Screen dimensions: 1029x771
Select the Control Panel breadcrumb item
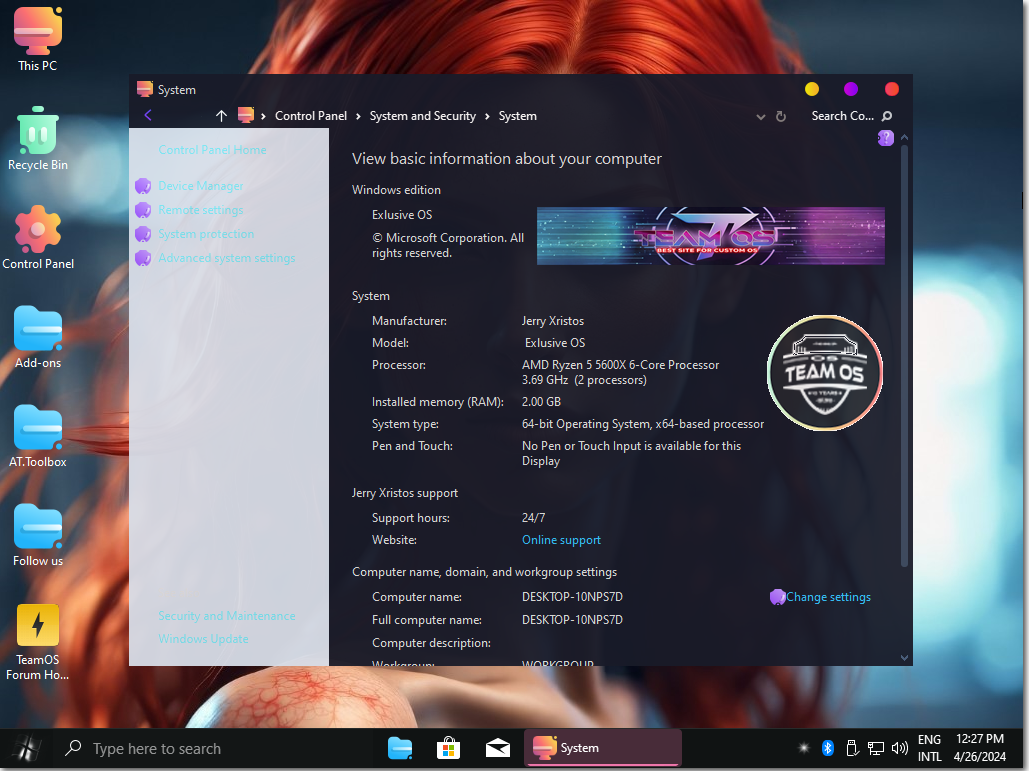coord(311,116)
